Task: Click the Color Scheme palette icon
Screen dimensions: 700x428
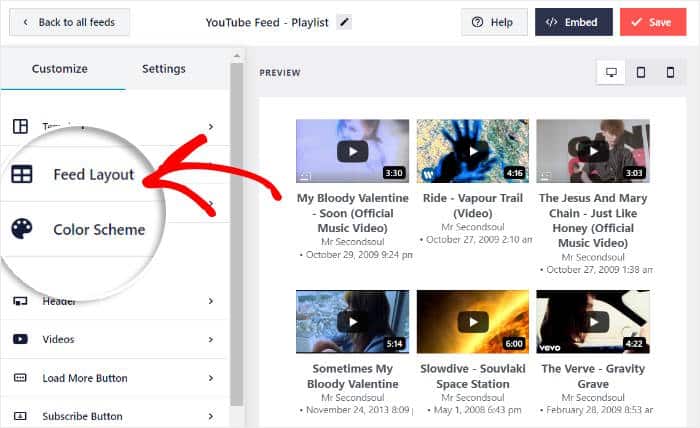Action: click(22, 229)
